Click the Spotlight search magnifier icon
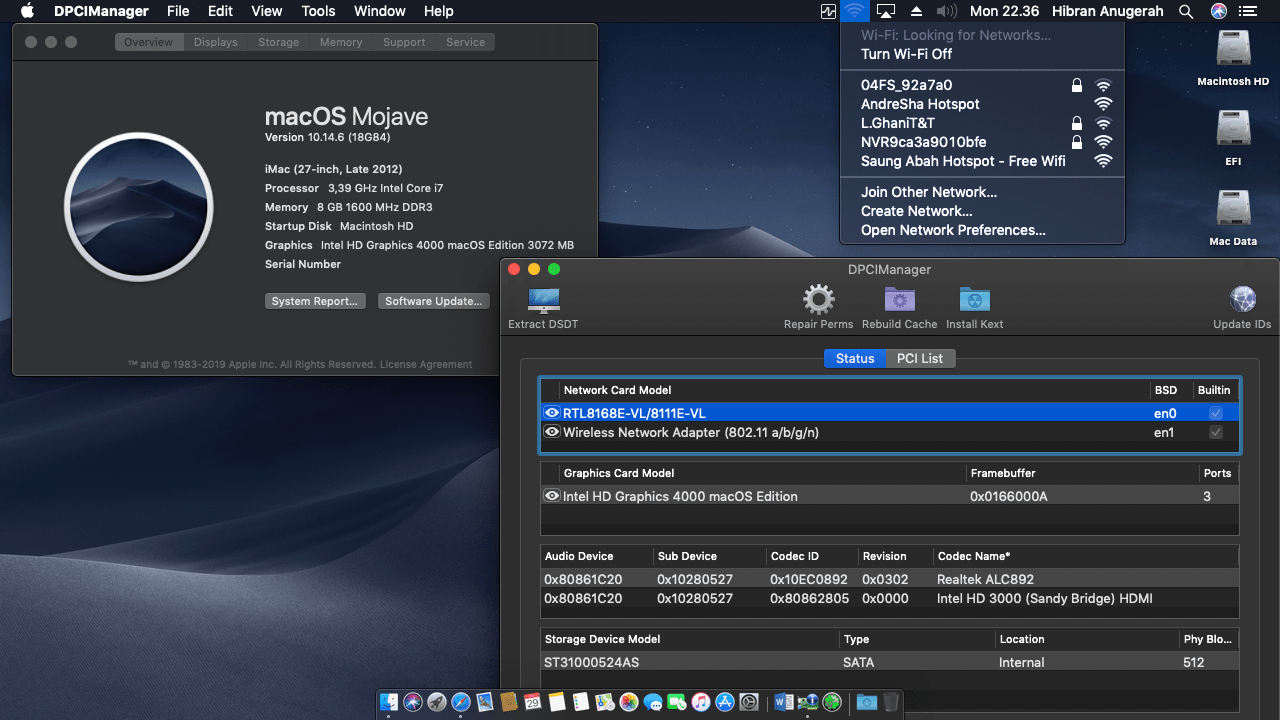Screen dimensions: 1280x720 click(1186, 11)
